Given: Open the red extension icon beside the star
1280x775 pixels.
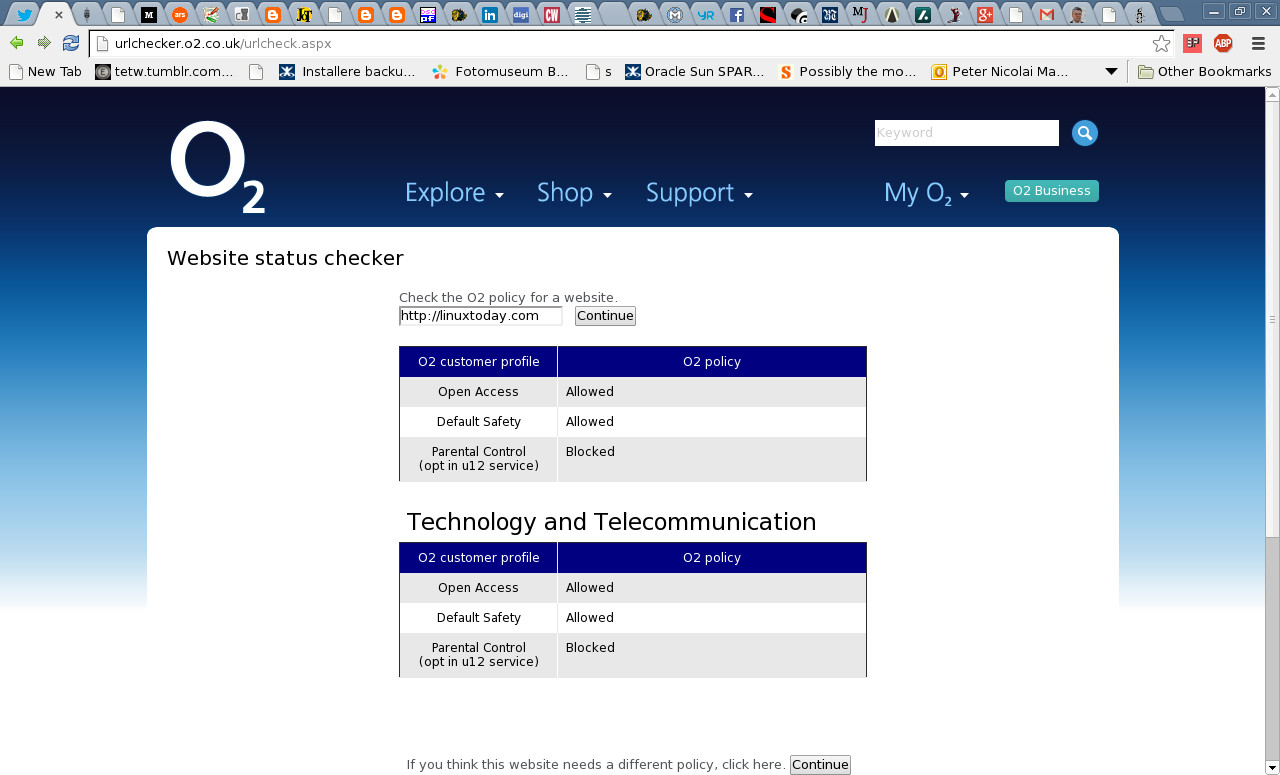Looking at the screenshot, I should [1192, 43].
